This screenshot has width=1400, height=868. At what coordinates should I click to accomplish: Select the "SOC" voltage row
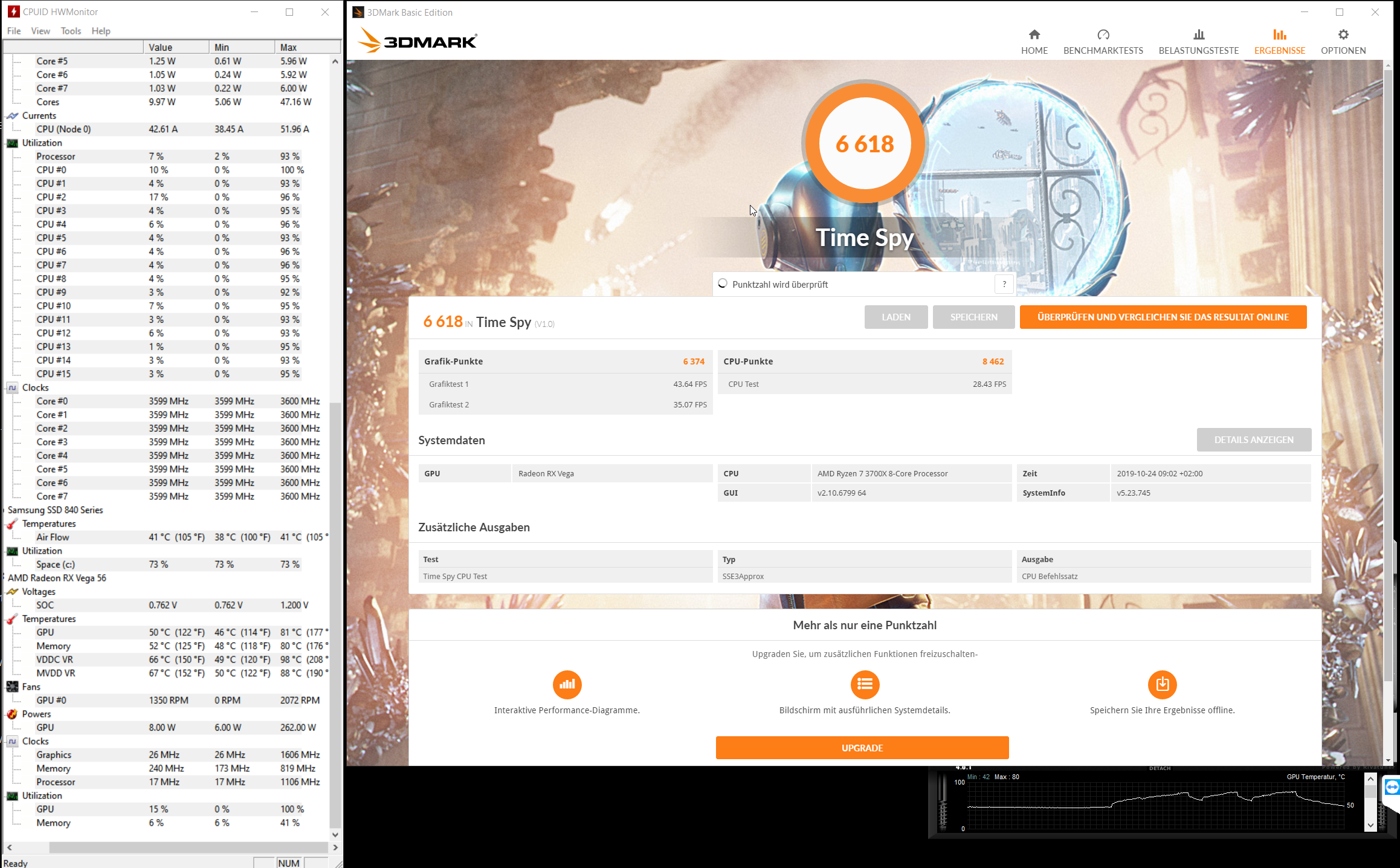click(x=172, y=605)
